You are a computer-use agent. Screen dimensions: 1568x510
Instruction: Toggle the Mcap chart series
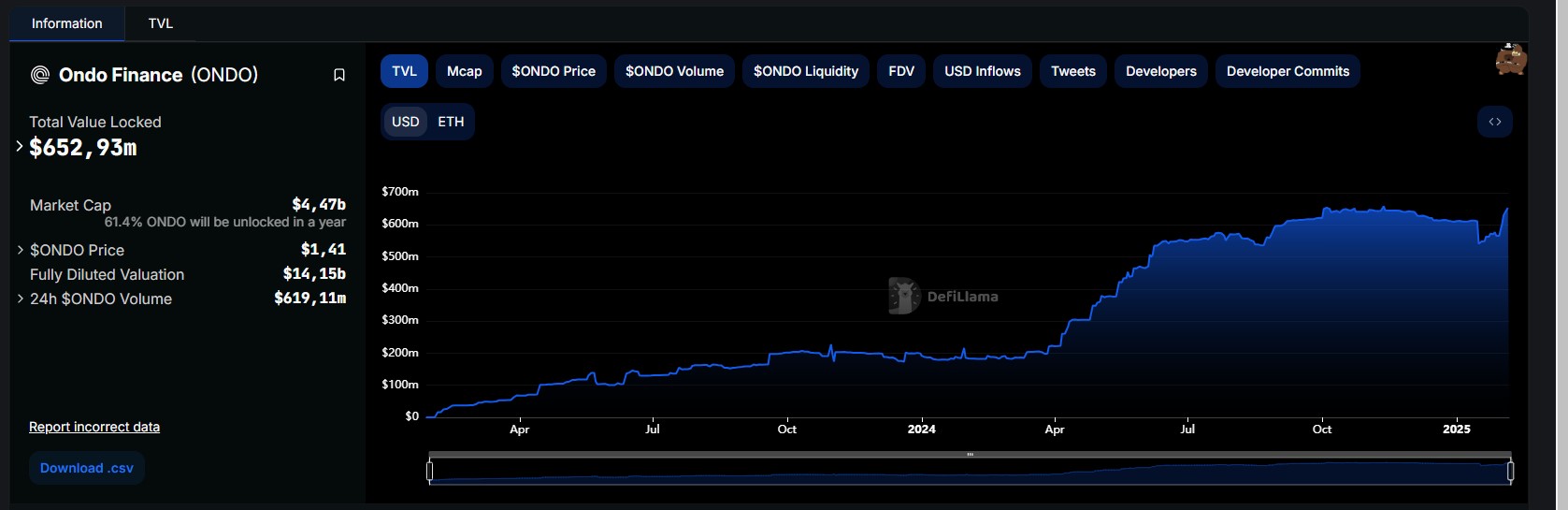[465, 71]
